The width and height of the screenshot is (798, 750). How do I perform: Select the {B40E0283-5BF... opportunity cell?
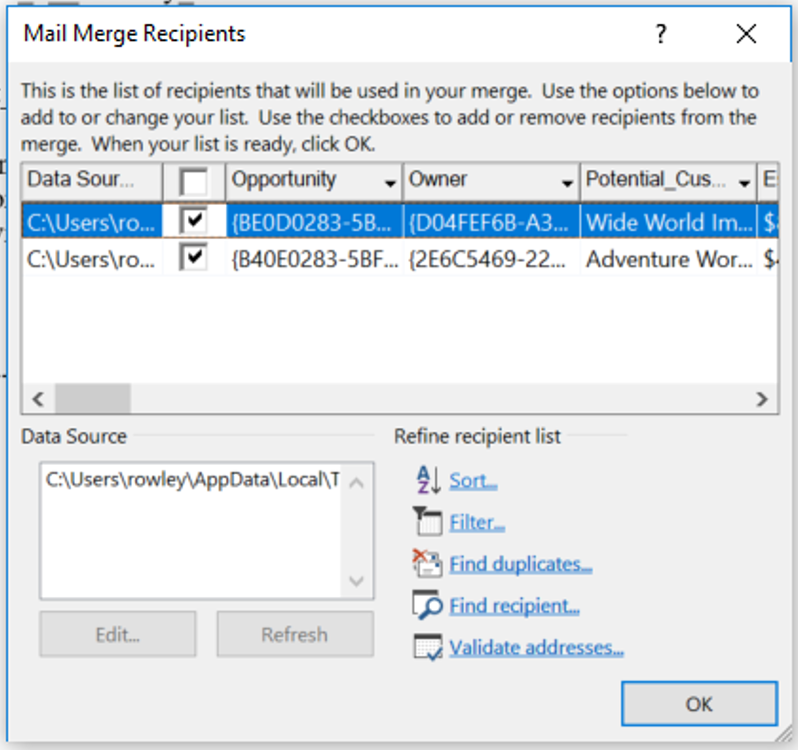coord(314,259)
